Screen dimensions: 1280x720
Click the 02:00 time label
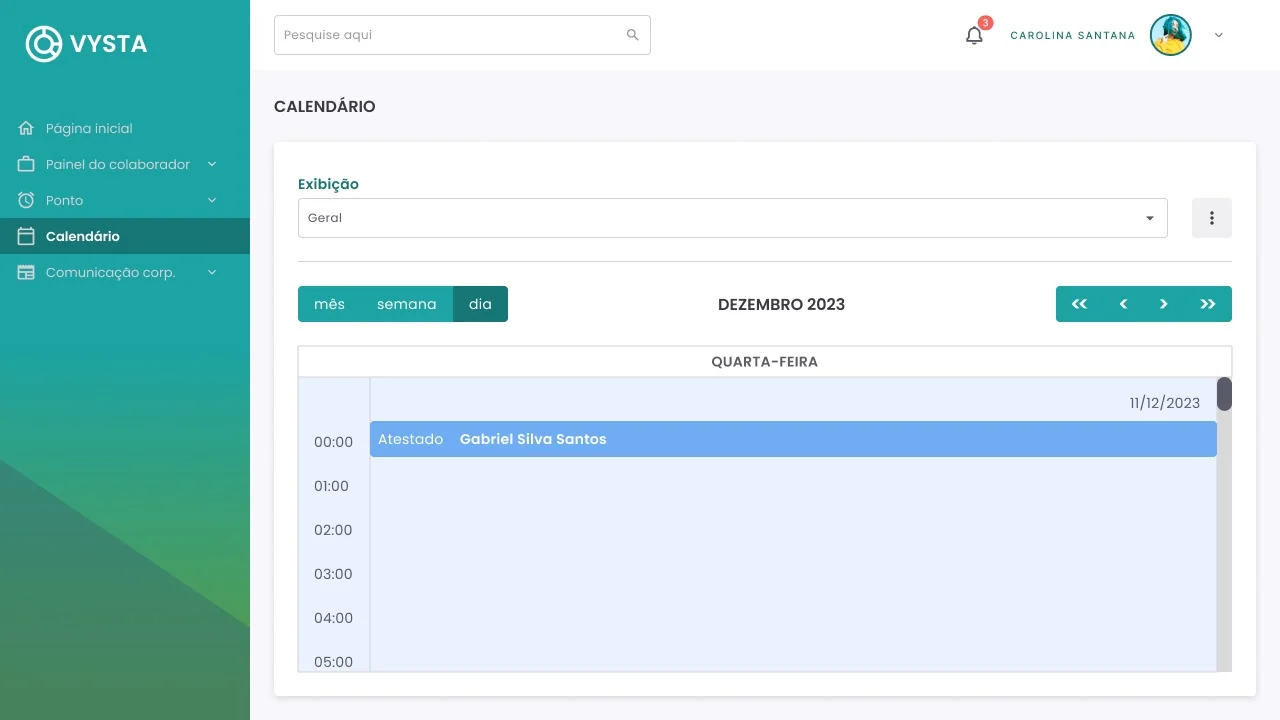point(333,530)
